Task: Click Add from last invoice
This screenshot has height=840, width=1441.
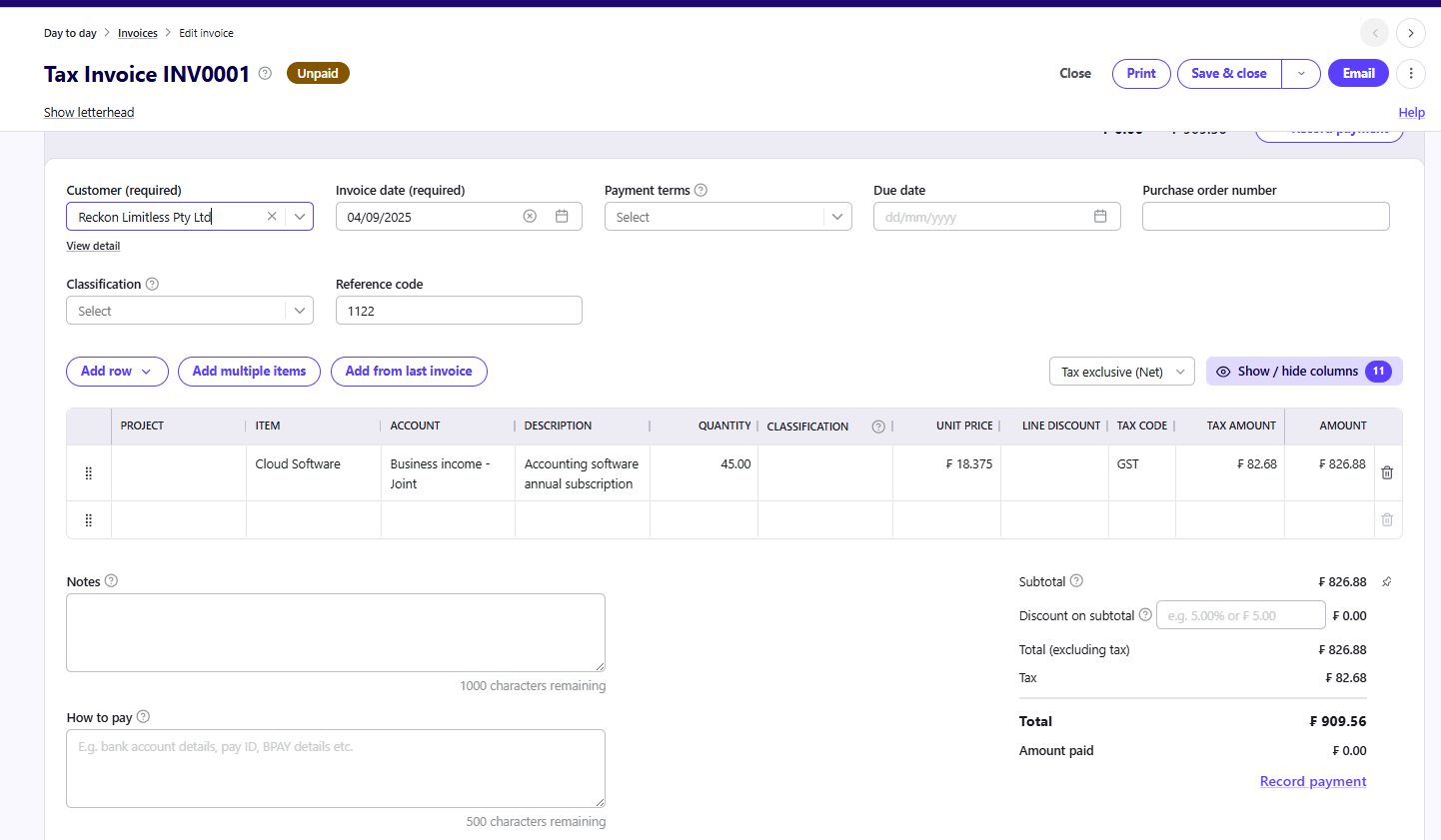Action: (409, 372)
